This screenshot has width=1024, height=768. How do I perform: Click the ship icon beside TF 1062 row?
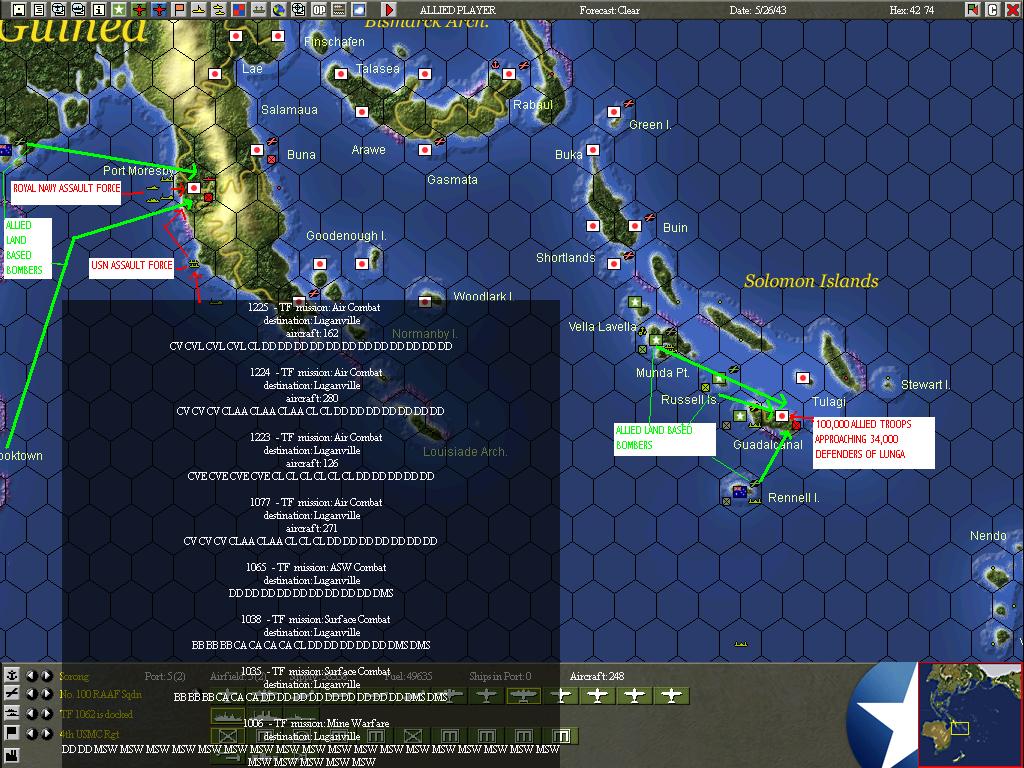click(11, 713)
